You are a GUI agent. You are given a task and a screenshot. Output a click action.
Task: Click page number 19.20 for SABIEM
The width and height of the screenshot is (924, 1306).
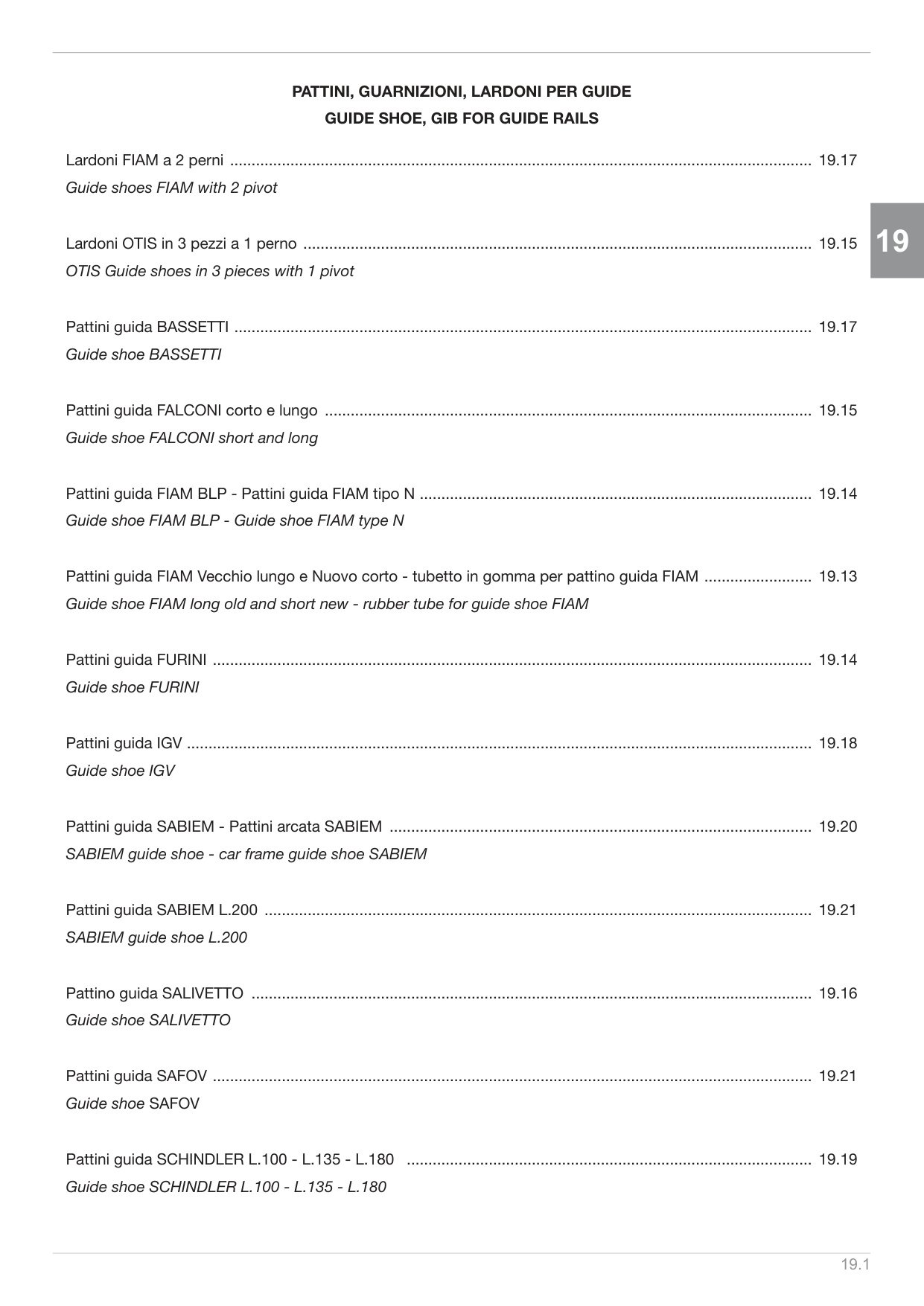(x=838, y=826)
